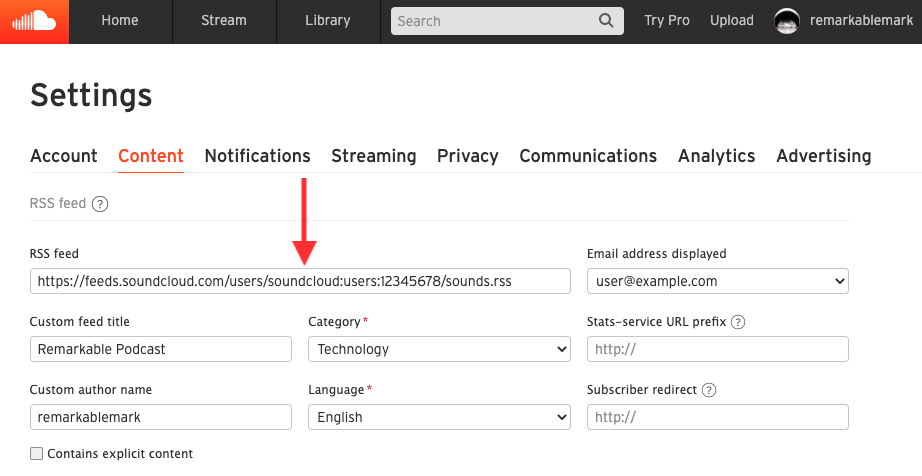Toggle Contains explicit content checkbox
Viewport: 922px width, 476px height.
click(x=36, y=454)
